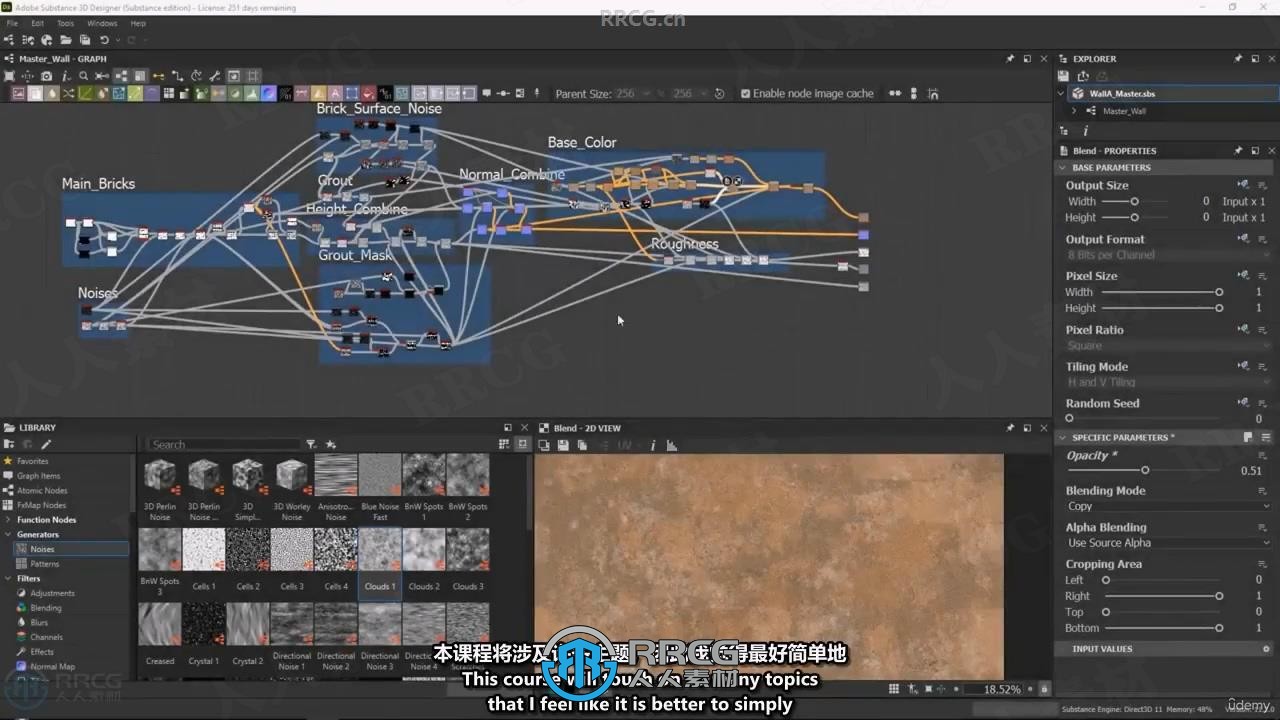Switch Library to large thumbnail view
This screenshot has height=720, width=1280.
pos(523,444)
